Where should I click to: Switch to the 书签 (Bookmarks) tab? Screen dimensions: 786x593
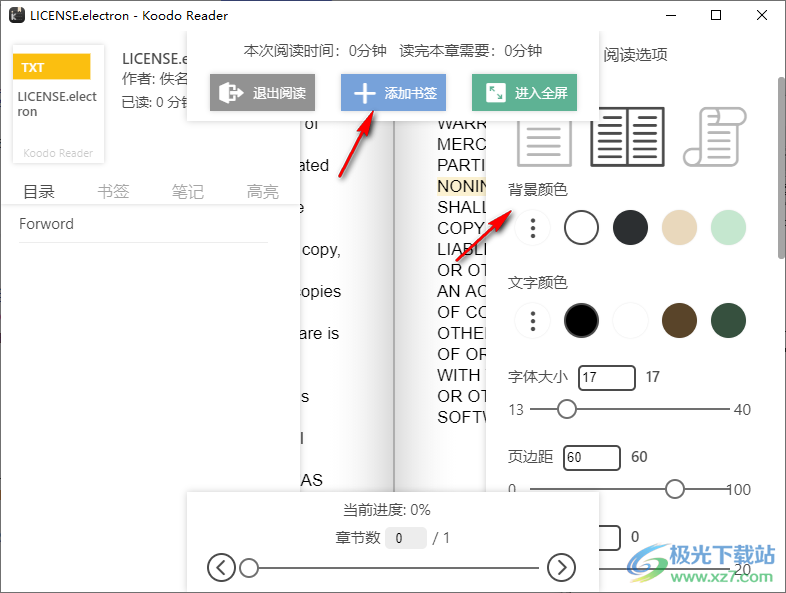click(x=113, y=191)
